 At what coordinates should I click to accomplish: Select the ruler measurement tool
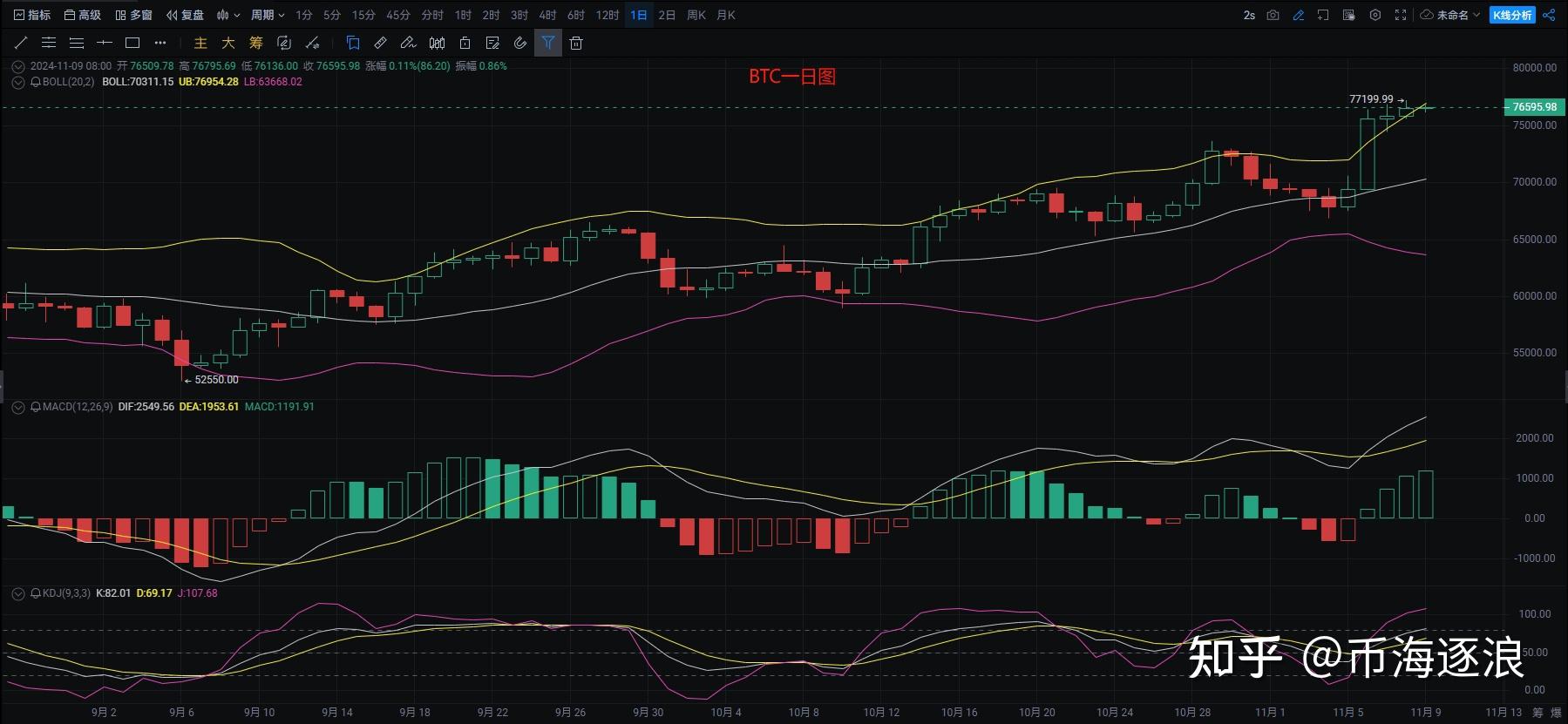tap(381, 43)
